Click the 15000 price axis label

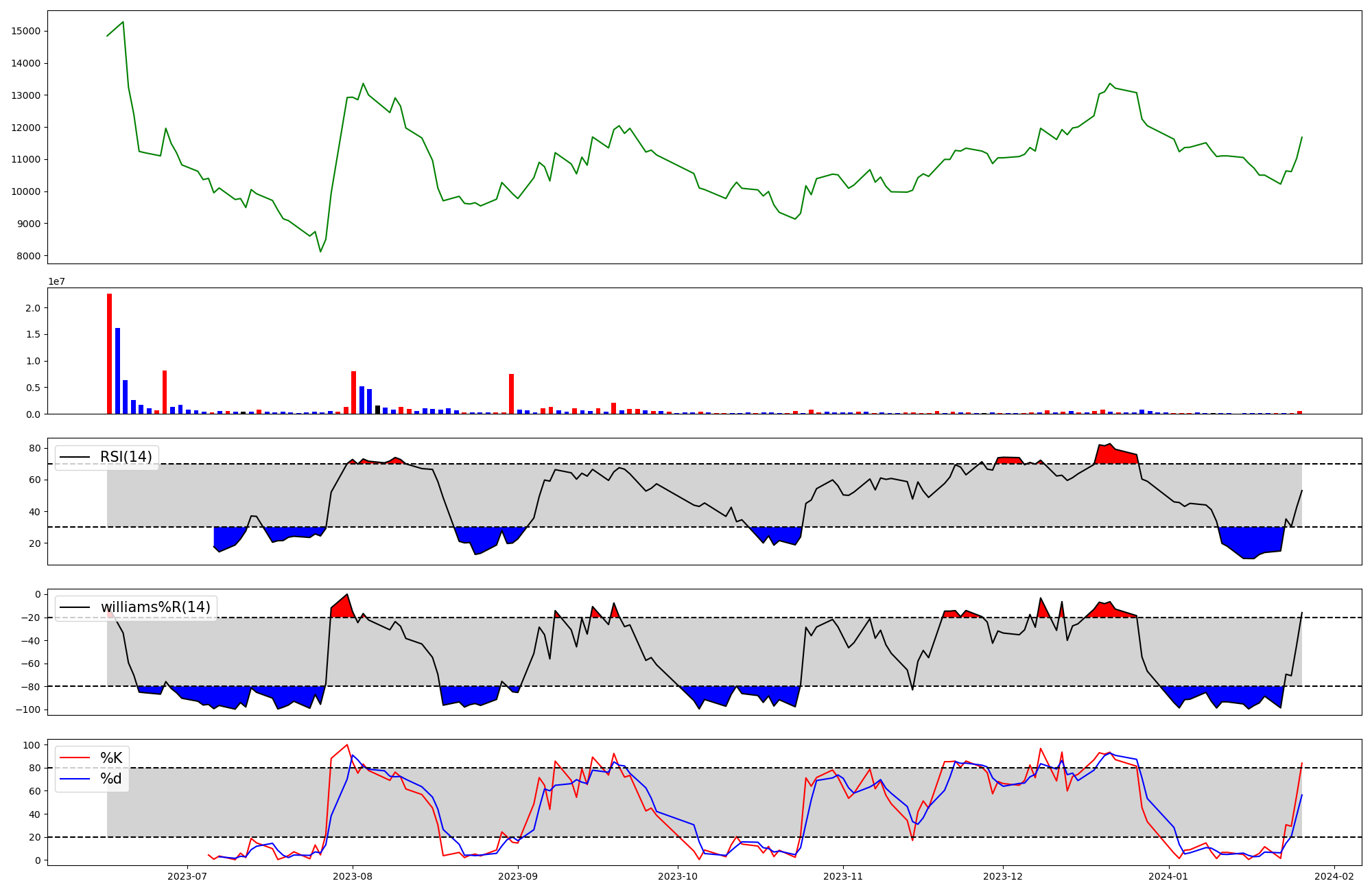pyautogui.click(x=26, y=31)
